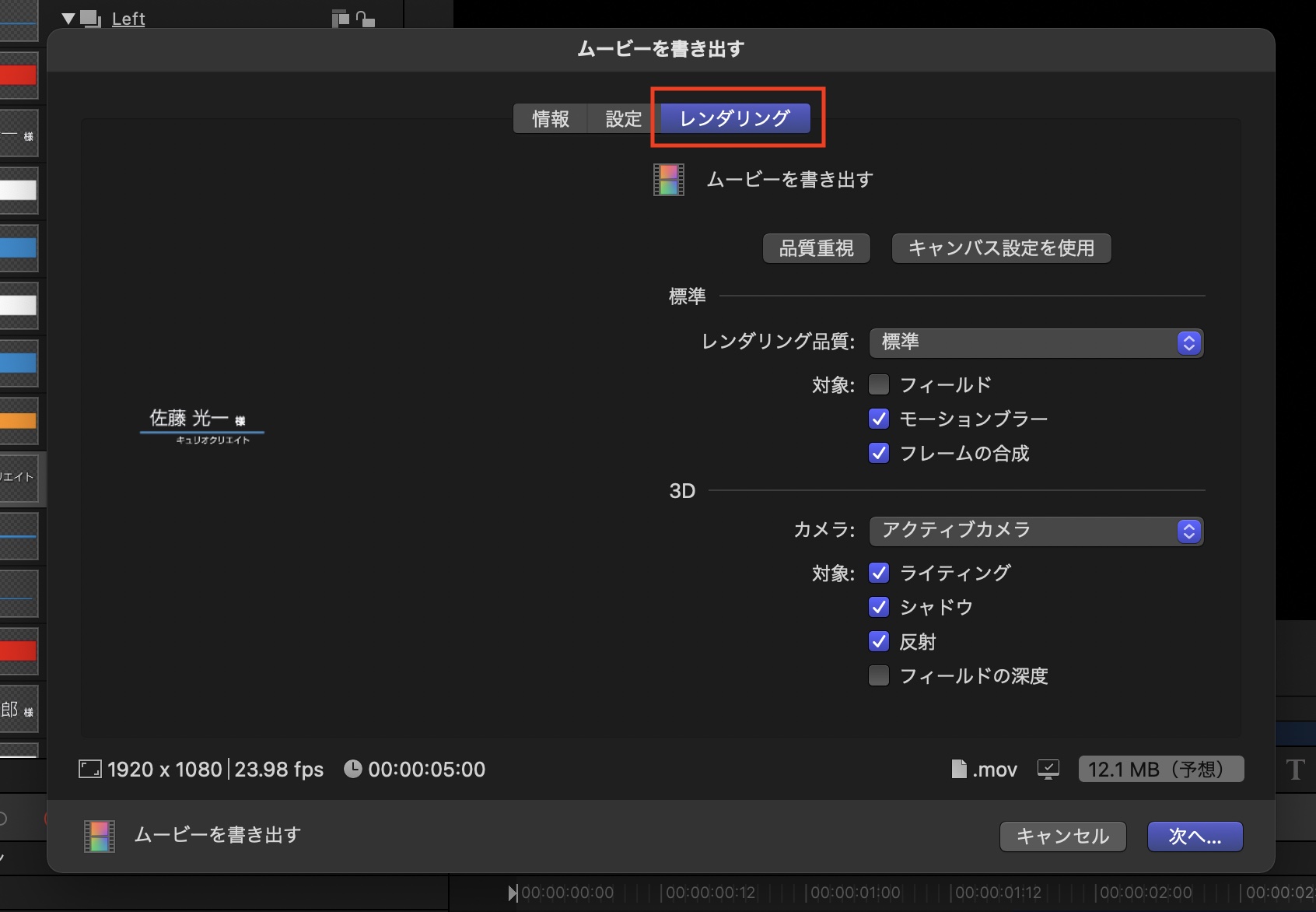Disable the ライティング checkbox
Viewport: 1316px width, 912px height.
pos(879,573)
